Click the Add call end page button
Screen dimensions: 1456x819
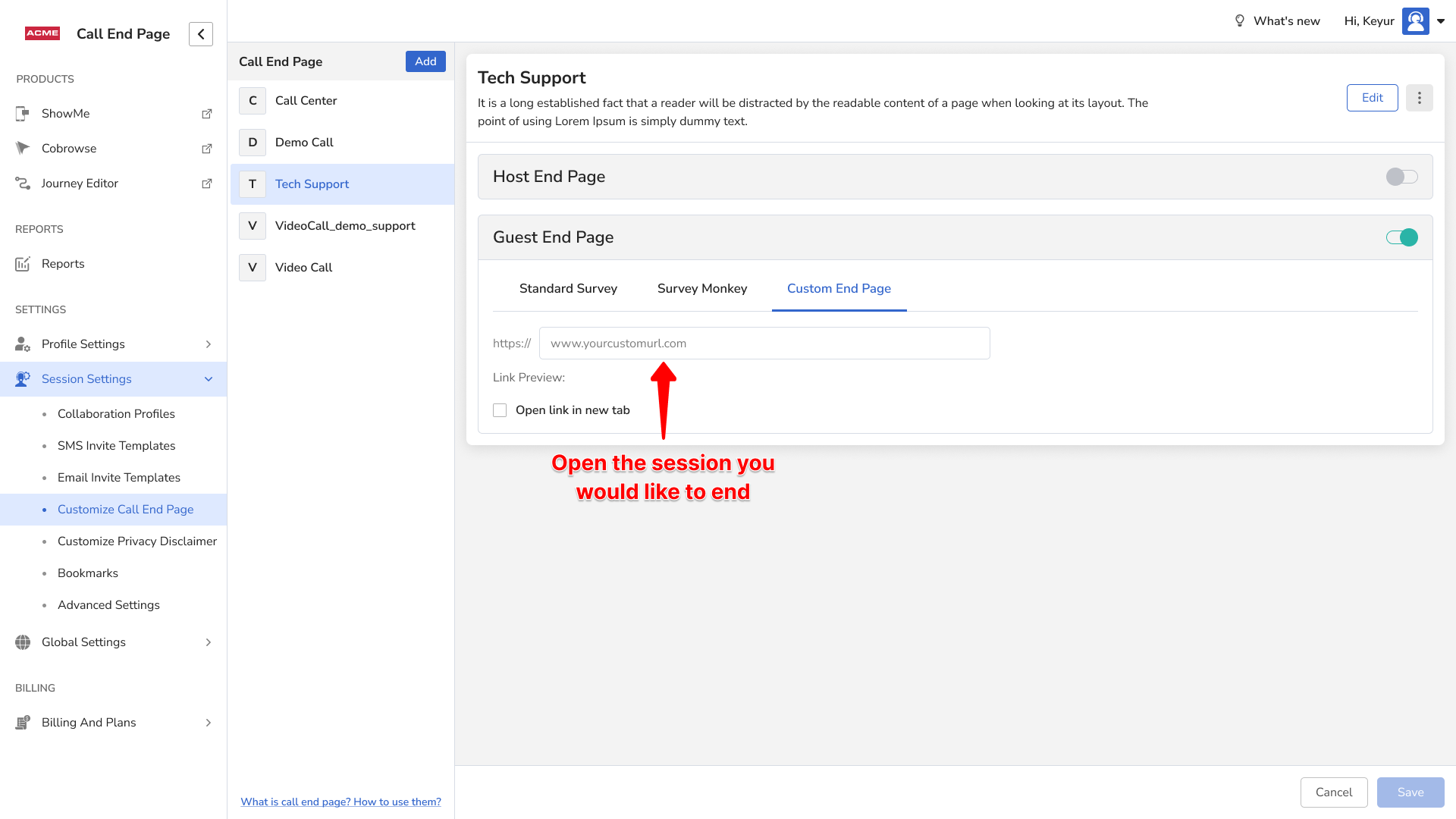pos(425,61)
